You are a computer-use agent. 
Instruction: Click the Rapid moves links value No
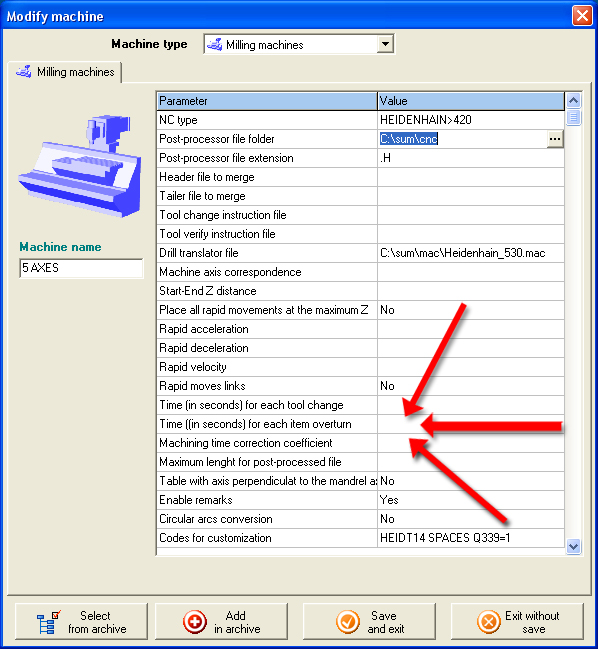387,386
